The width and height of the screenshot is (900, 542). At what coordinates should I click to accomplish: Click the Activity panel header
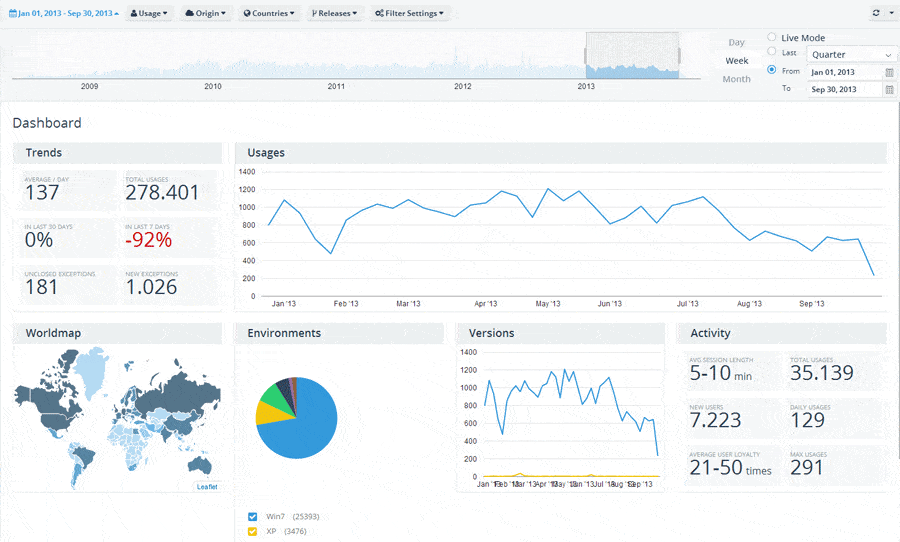(x=782, y=333)
